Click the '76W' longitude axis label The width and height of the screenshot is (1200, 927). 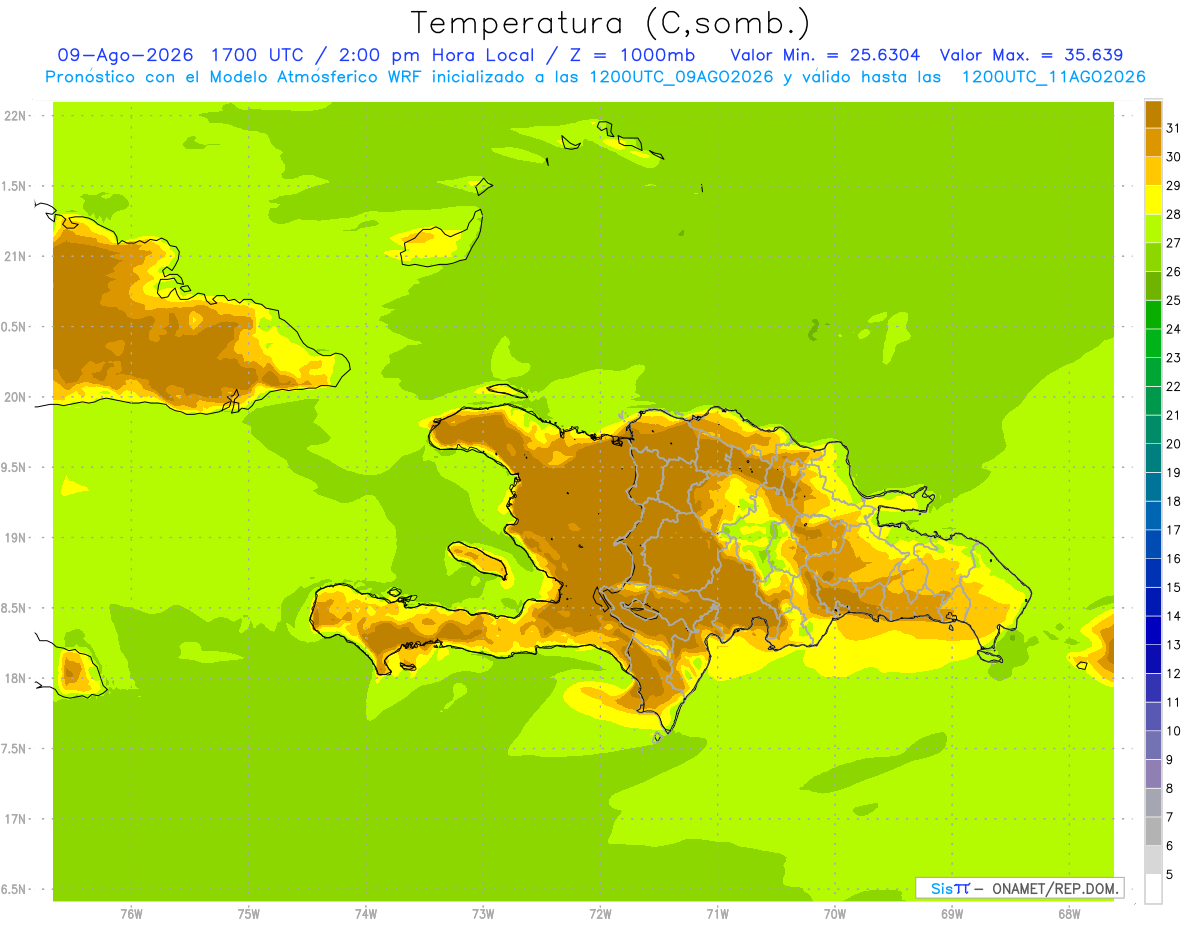pos(131,914)
